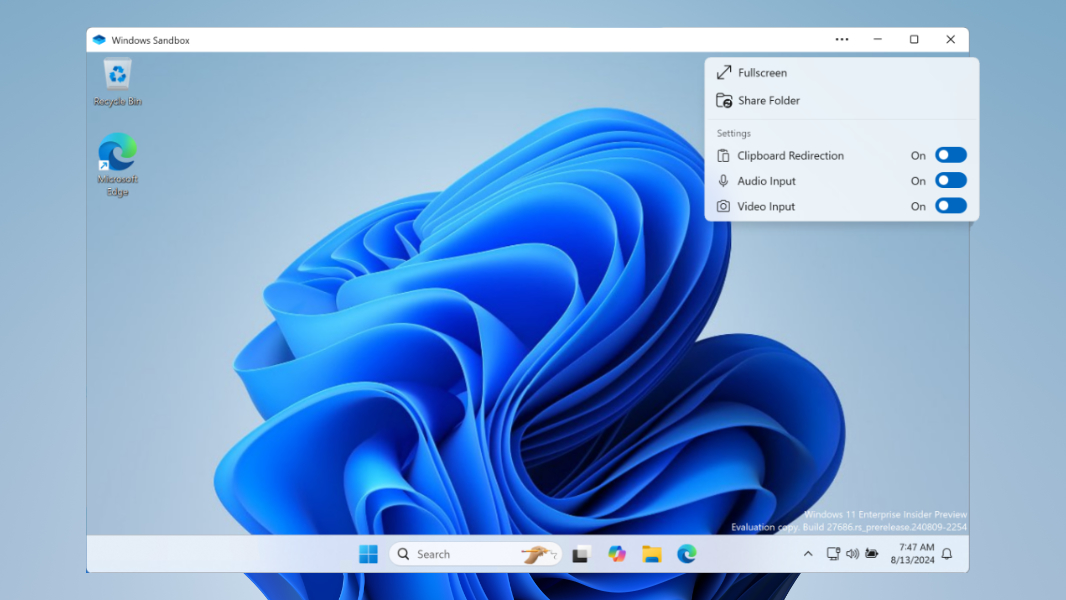Maximize the Windows Sandbox window
The height and width of the screenshot is (600, 1066).
pyautogui.click(x=914, y=40)
